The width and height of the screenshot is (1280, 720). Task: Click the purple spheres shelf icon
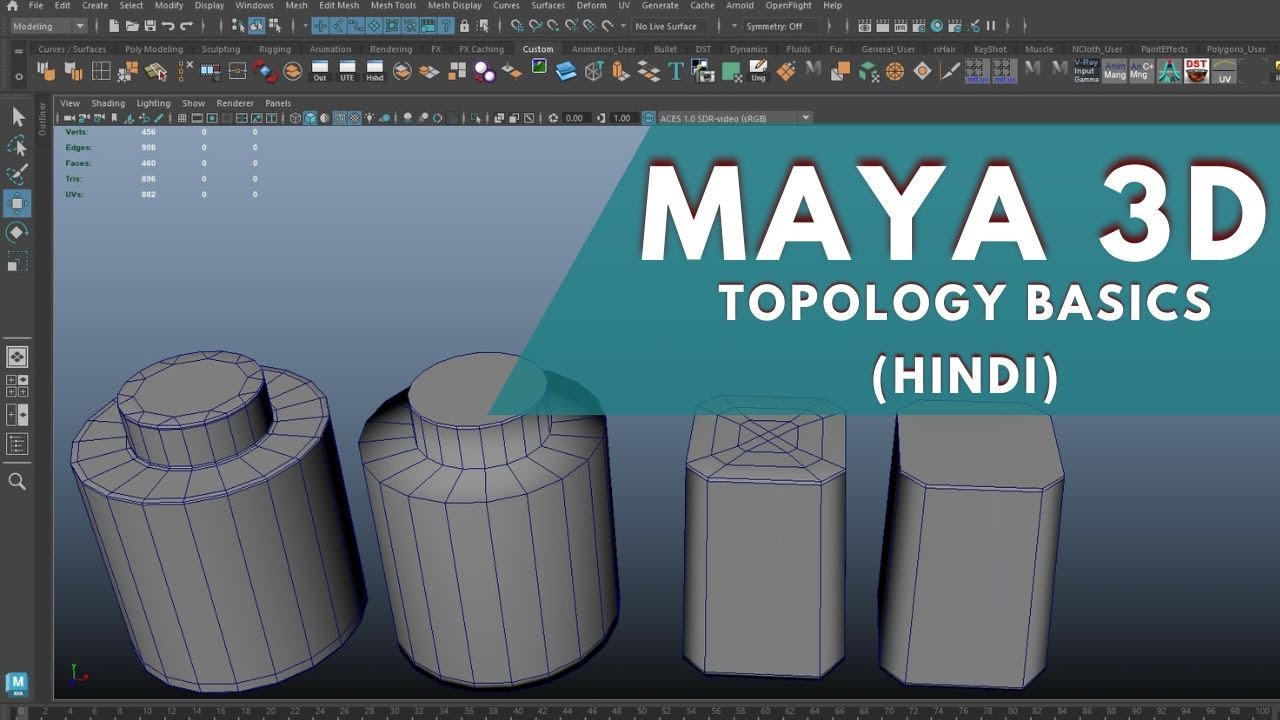click(484, 71)
